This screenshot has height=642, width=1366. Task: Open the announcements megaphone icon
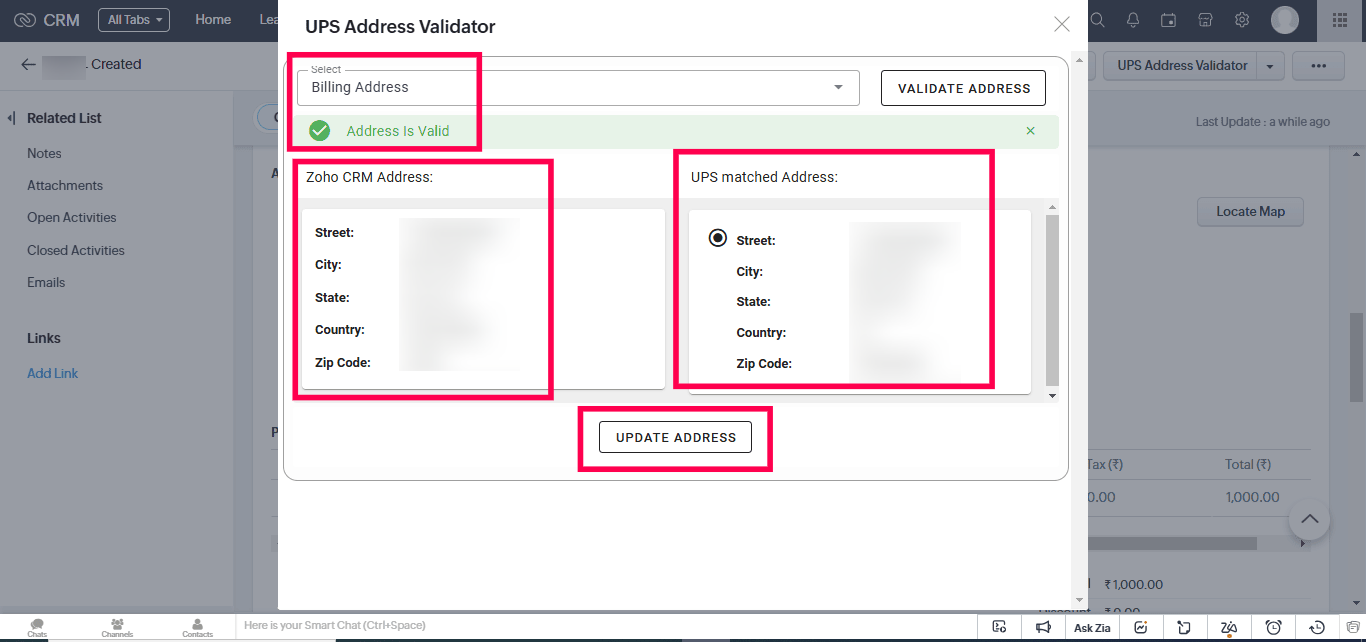click(1043, 627)
